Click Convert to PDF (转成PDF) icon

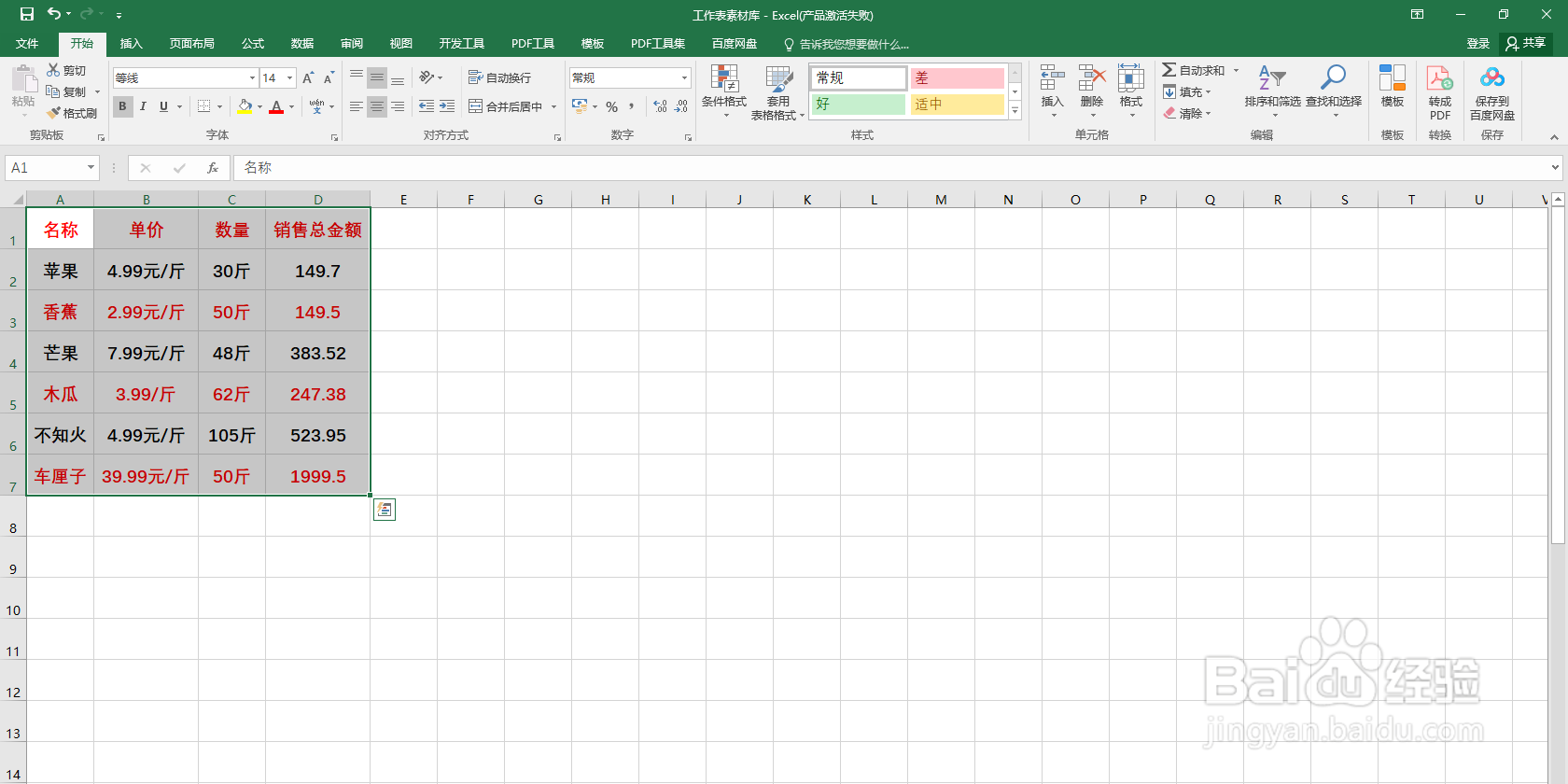click(x=1440, y=91)
